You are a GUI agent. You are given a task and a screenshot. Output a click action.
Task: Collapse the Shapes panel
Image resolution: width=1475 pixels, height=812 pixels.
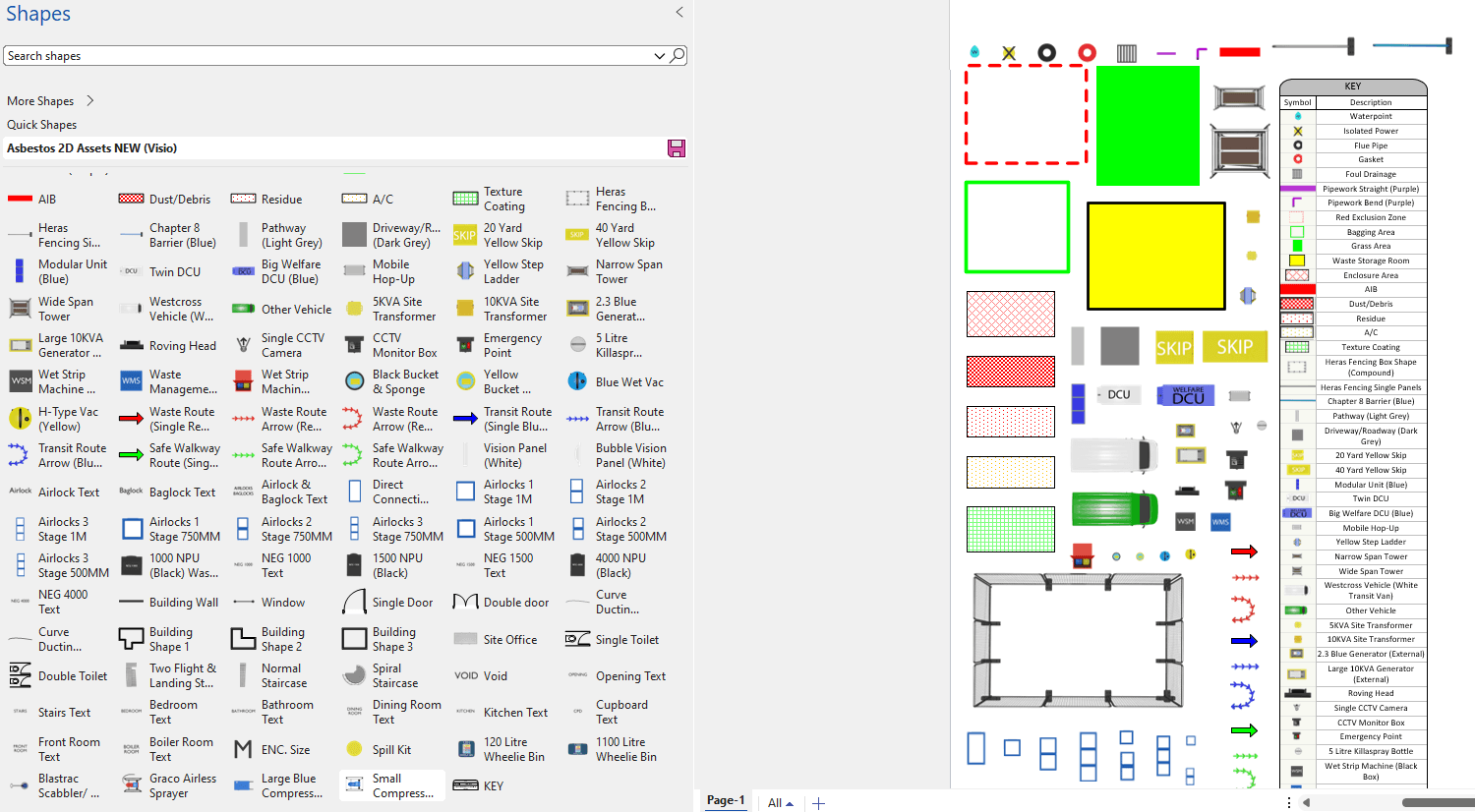[x=678, y=13]
